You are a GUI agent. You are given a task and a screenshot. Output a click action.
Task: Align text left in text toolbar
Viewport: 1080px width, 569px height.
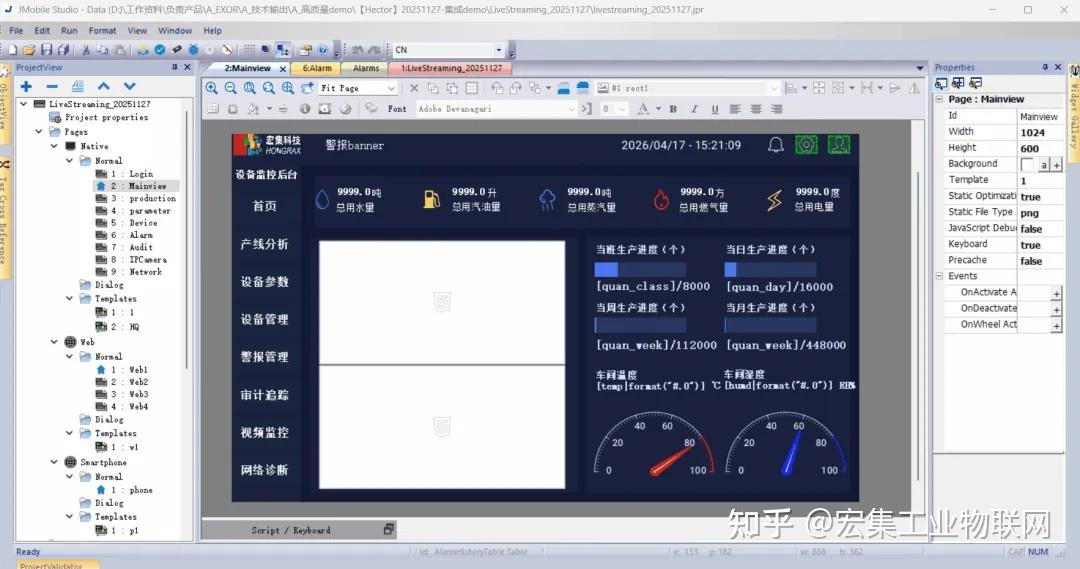(x=735, y=109)
